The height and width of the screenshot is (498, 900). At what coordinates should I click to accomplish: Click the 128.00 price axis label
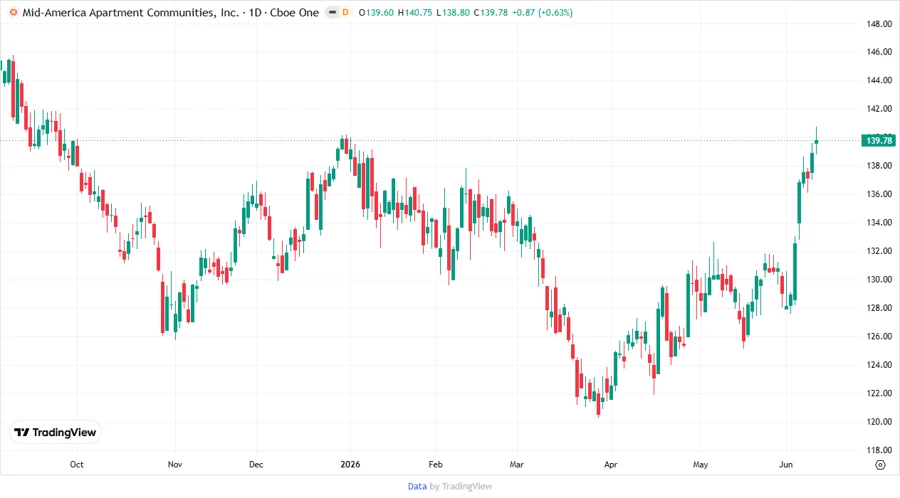pos(879,308)
